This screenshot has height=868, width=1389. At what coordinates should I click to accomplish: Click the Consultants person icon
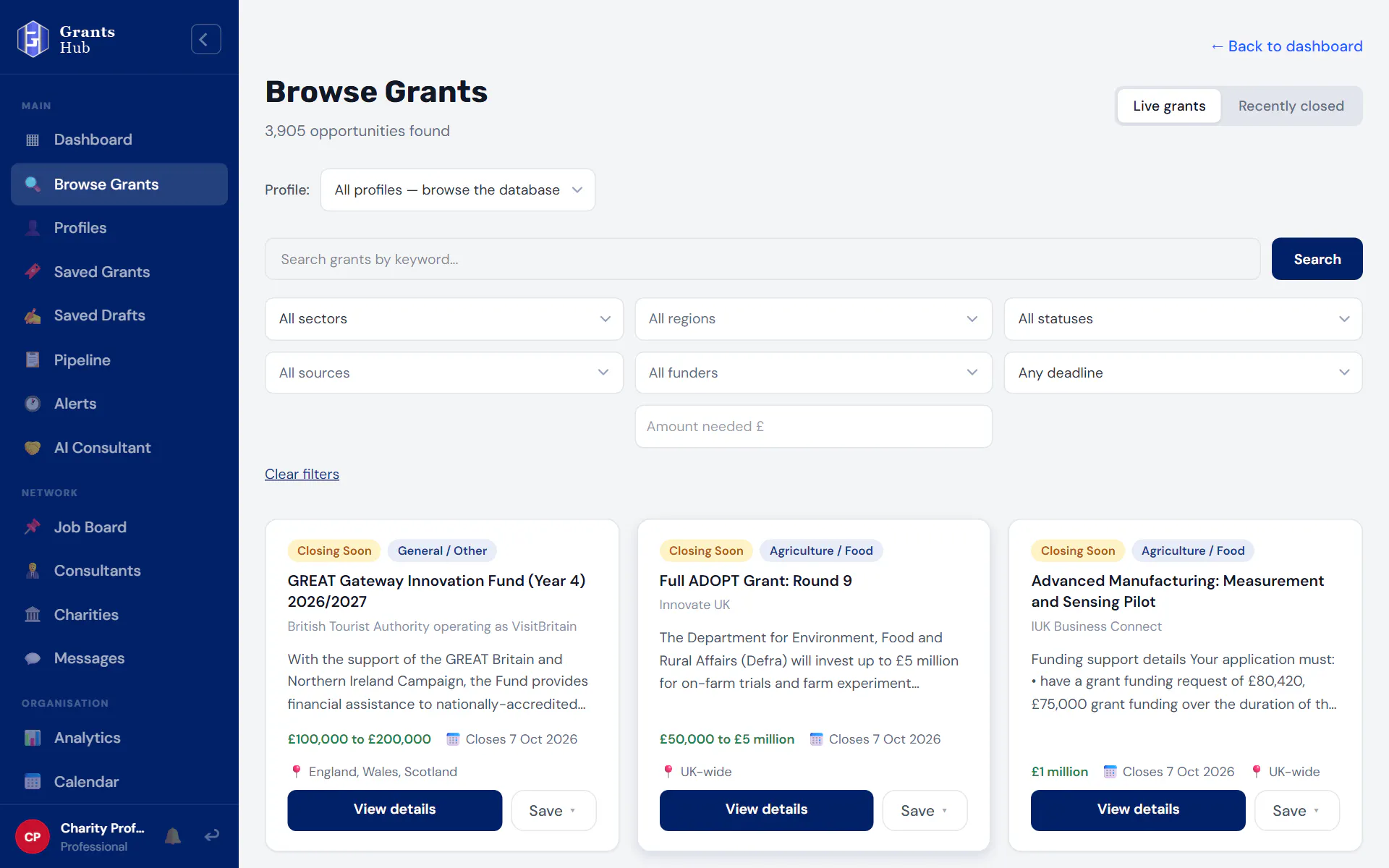(x=33, y=571)
